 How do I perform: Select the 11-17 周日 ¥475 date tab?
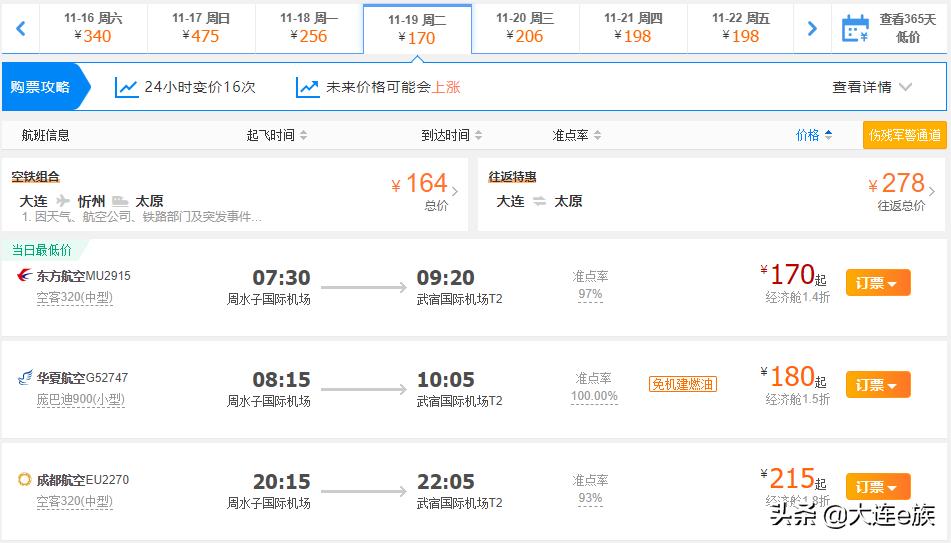201,28
